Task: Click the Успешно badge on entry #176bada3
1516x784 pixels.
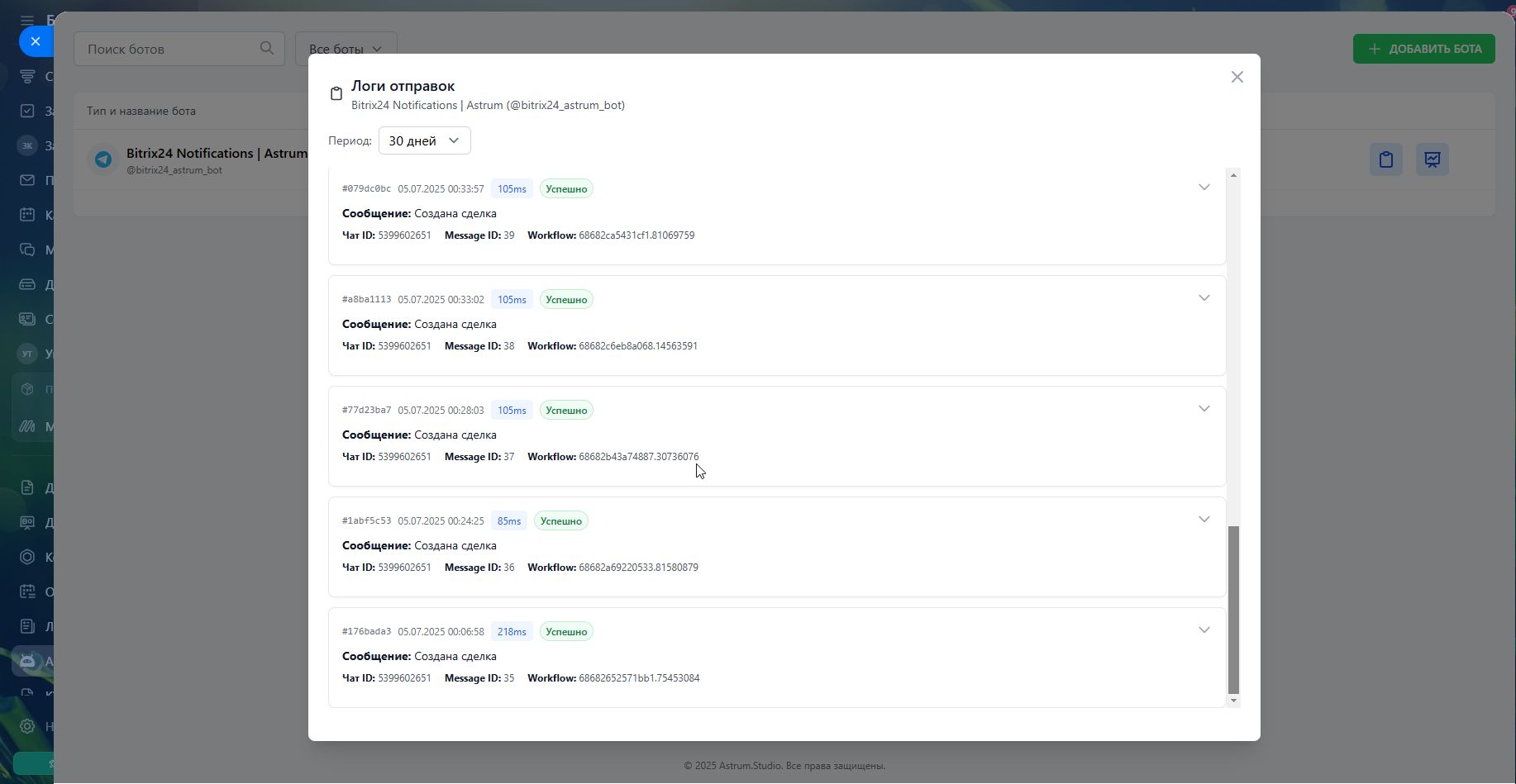Action: [x=566, y=632]
